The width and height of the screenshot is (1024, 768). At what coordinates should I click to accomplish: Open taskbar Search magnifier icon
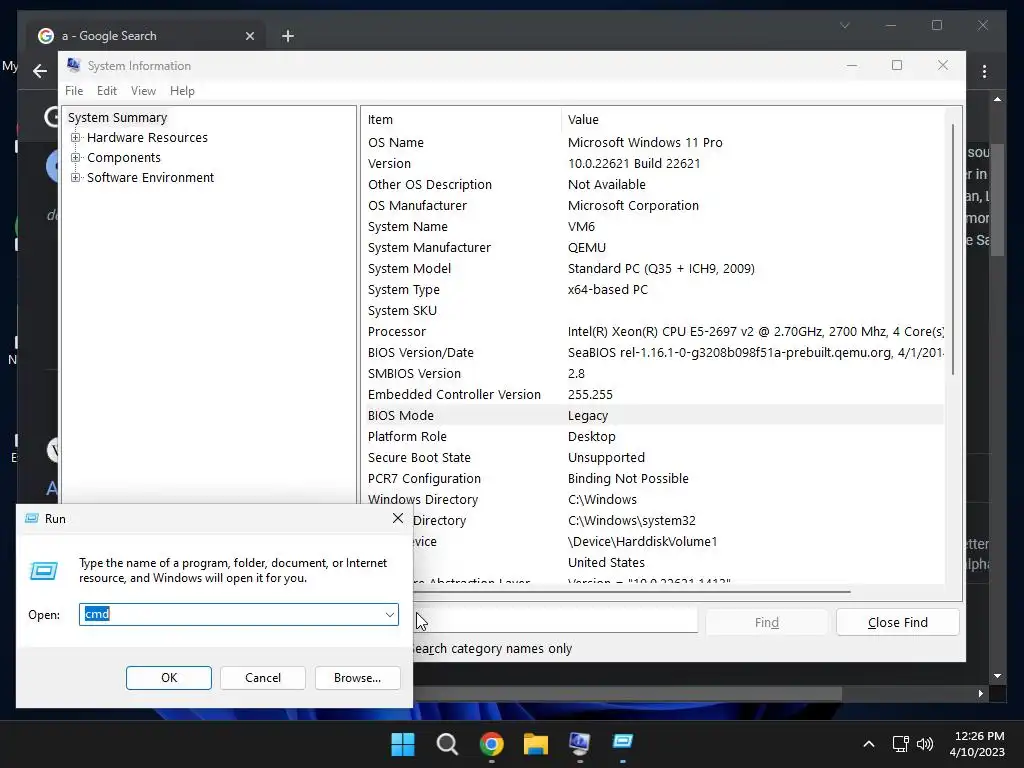point(447,744)
